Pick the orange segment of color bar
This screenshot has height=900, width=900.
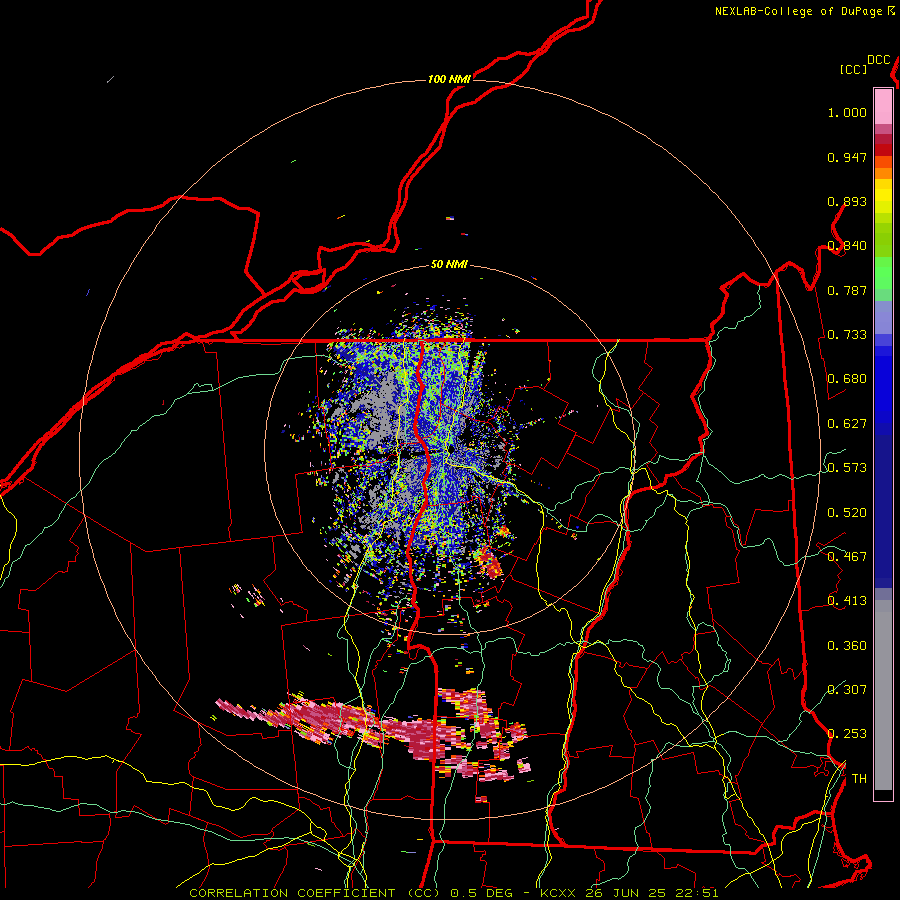click(x=883, y=173)
